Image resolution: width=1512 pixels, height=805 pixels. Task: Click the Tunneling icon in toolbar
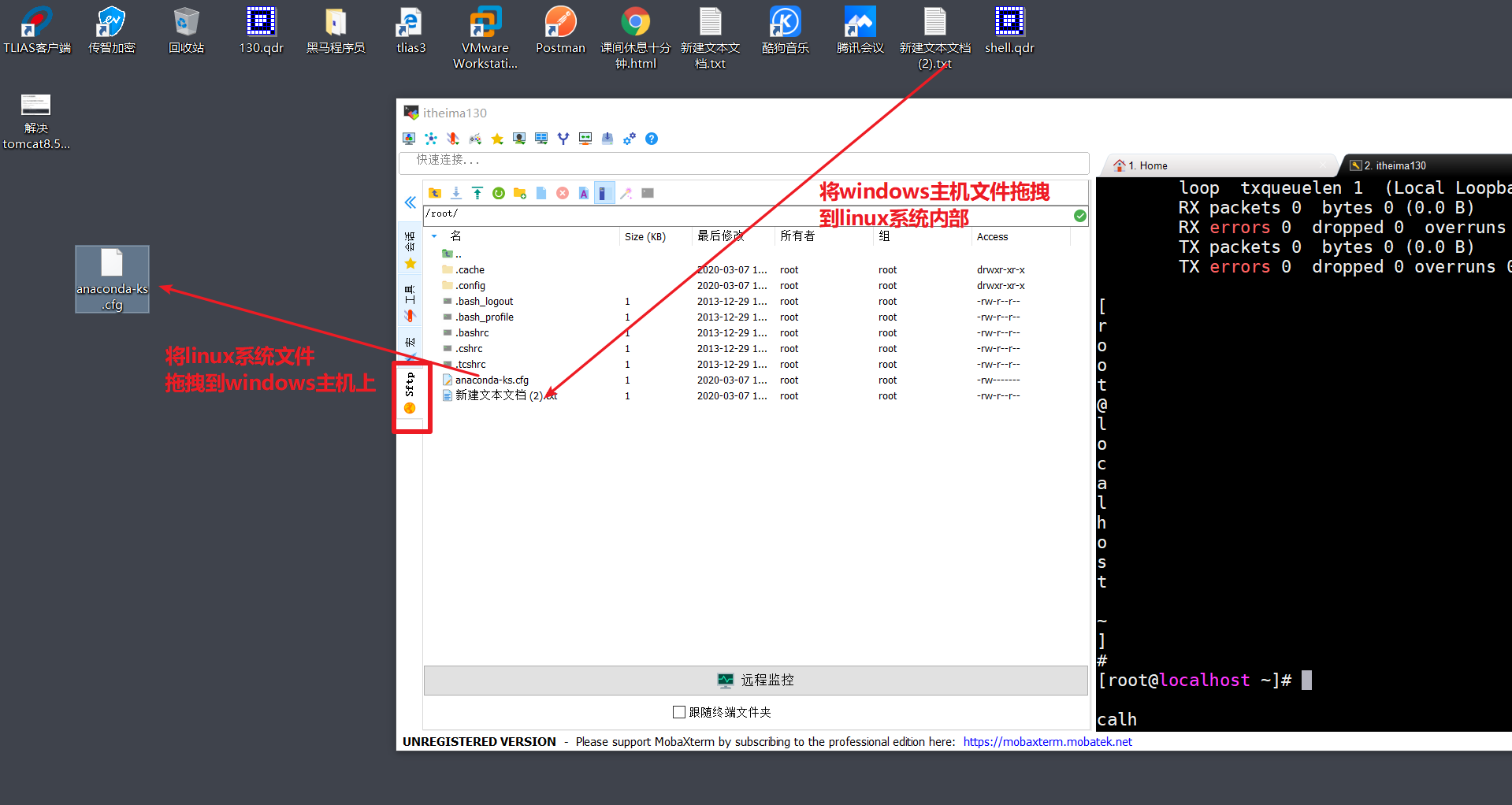click(585, 139)
